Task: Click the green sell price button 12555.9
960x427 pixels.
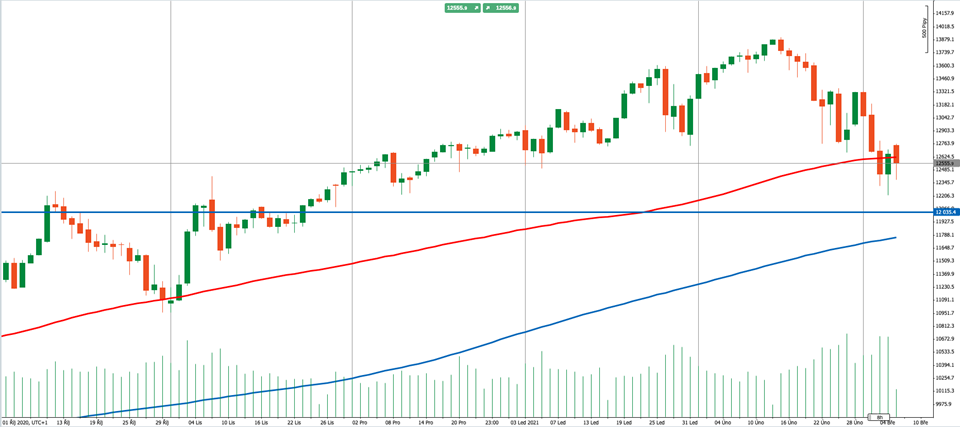Action: click(462, 8)
